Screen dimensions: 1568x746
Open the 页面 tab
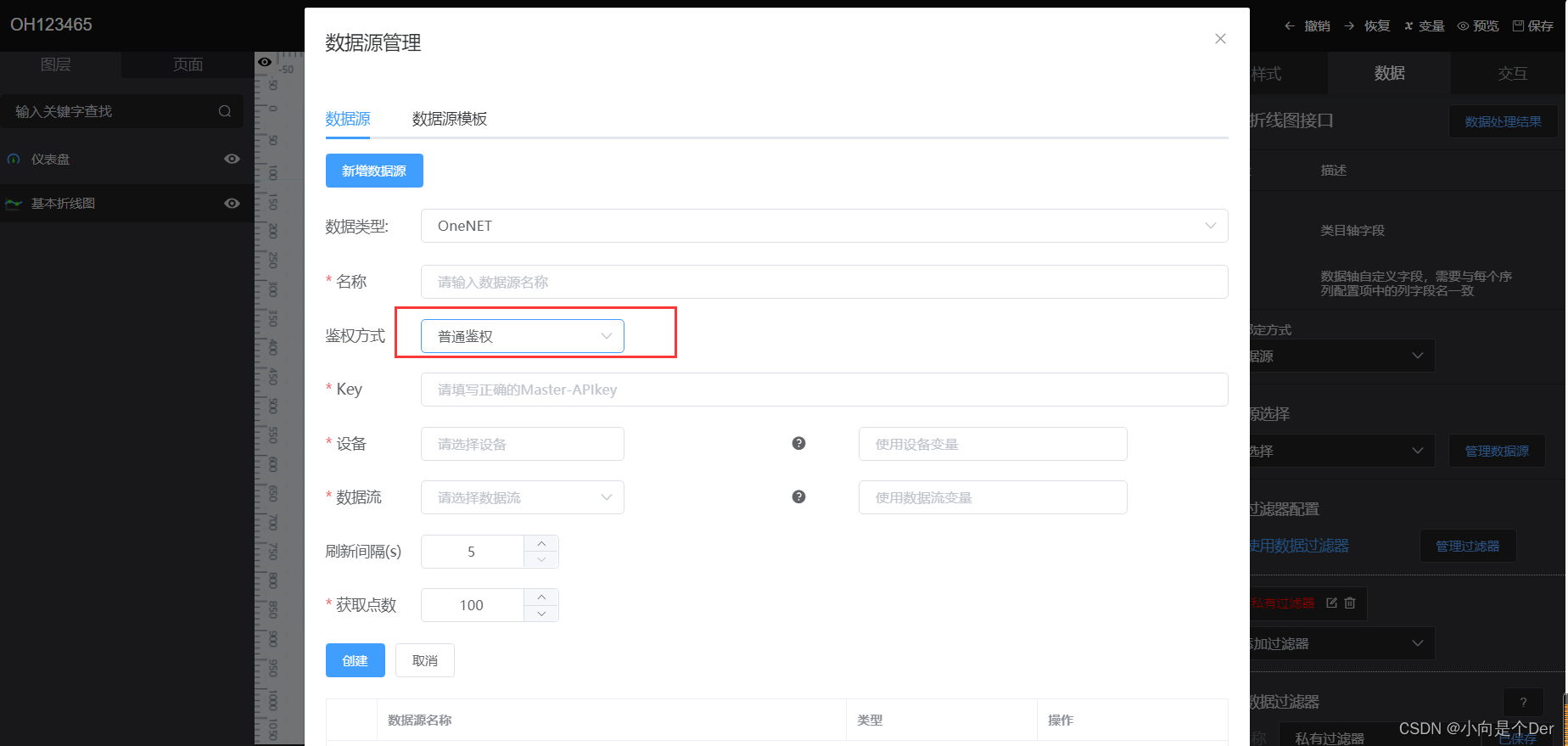coord(188,65)
